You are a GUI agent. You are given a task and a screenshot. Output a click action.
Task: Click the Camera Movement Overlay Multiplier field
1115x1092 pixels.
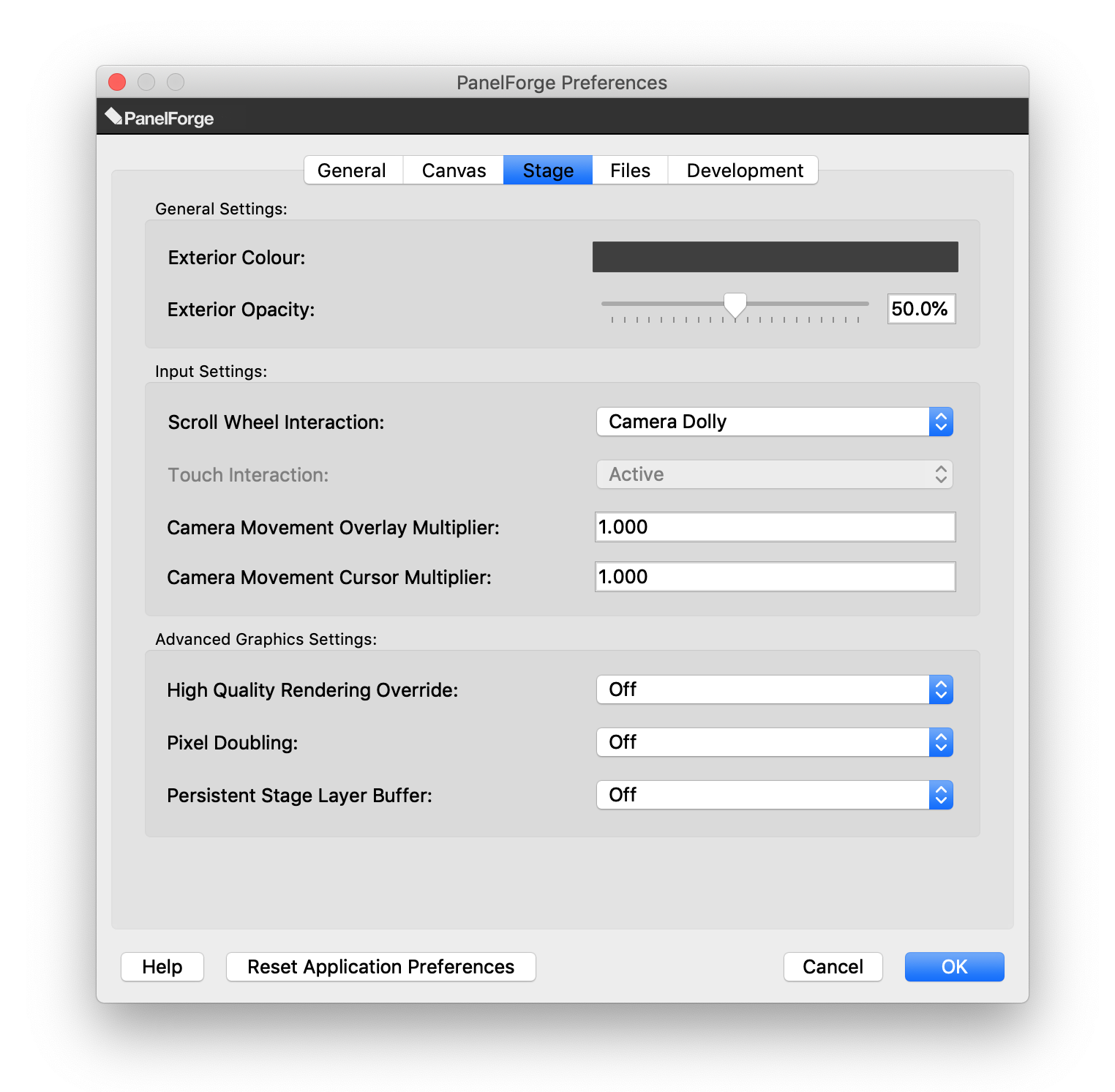(x=775, y=527)
